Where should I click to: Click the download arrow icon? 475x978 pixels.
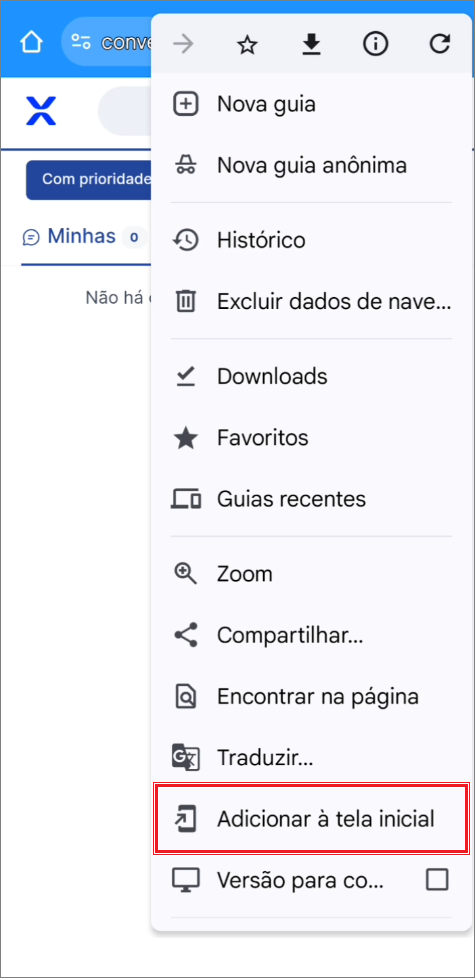pyautogui.click(x=312, y=44)
